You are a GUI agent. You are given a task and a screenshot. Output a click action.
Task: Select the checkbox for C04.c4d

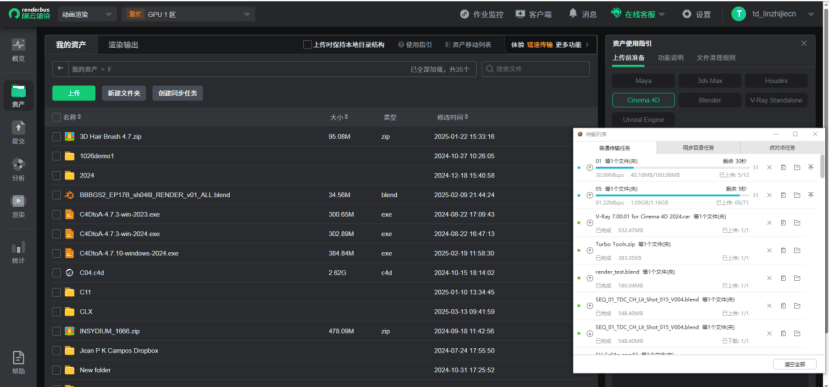[57, 272]
